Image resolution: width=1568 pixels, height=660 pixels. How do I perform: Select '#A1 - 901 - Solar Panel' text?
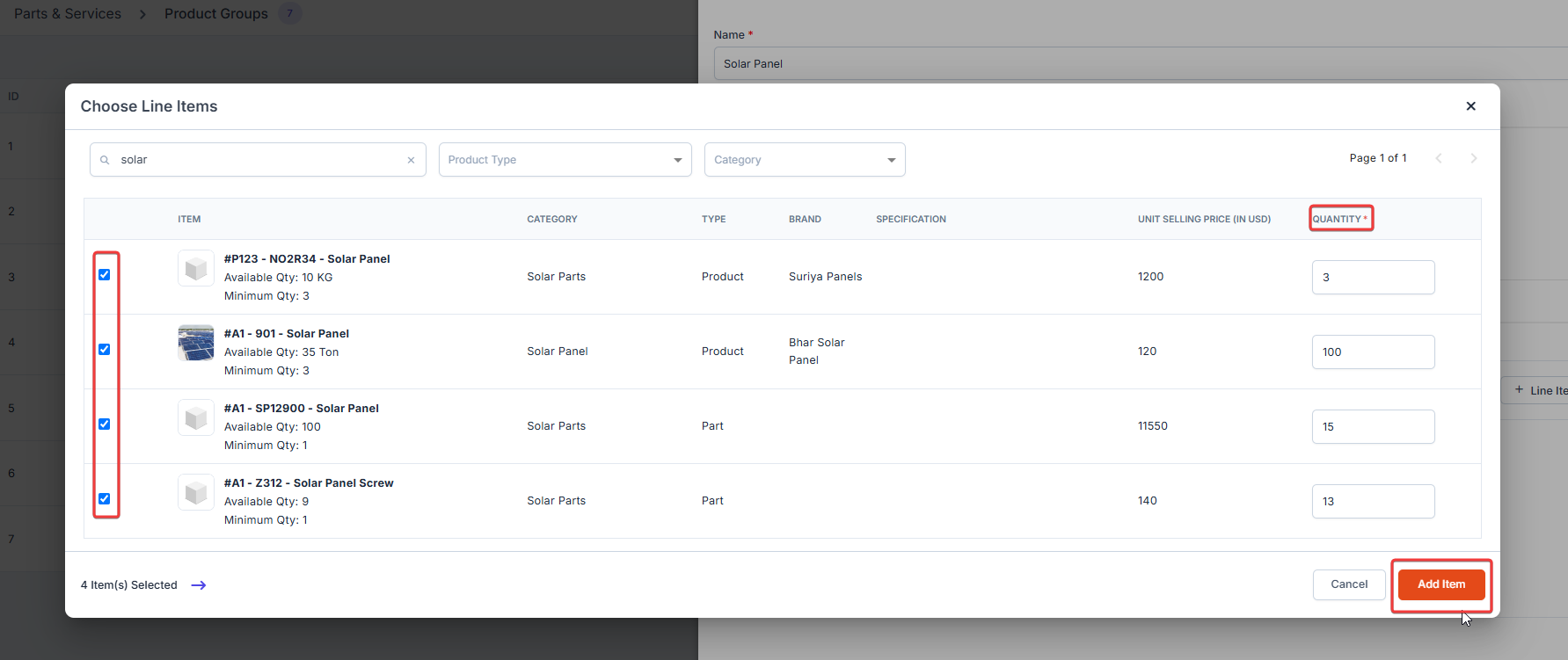[x=287, y=334]
